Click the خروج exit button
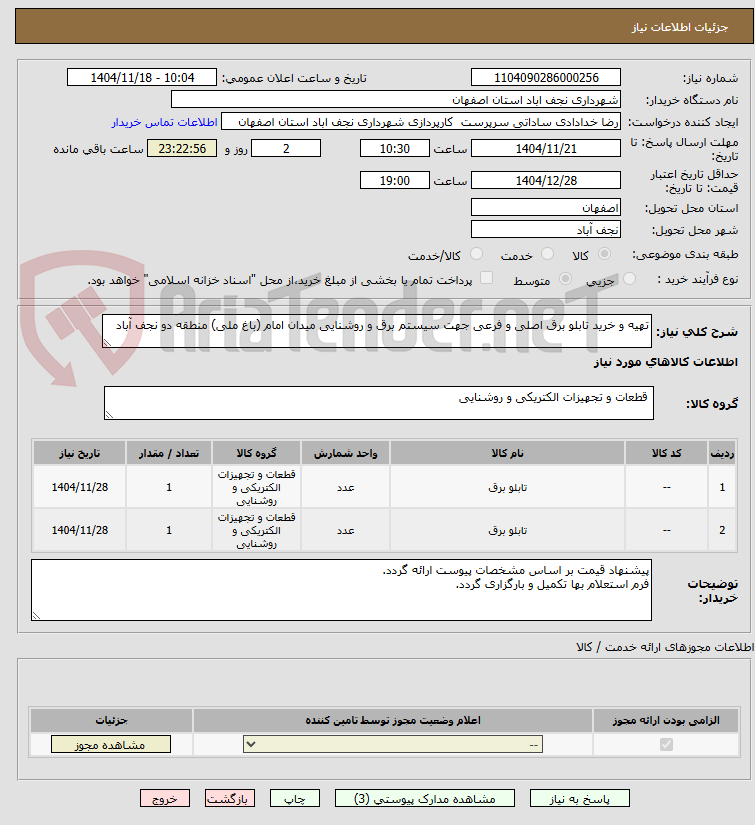Viewport: 755px width, 825px height. (x=165, y=799)
